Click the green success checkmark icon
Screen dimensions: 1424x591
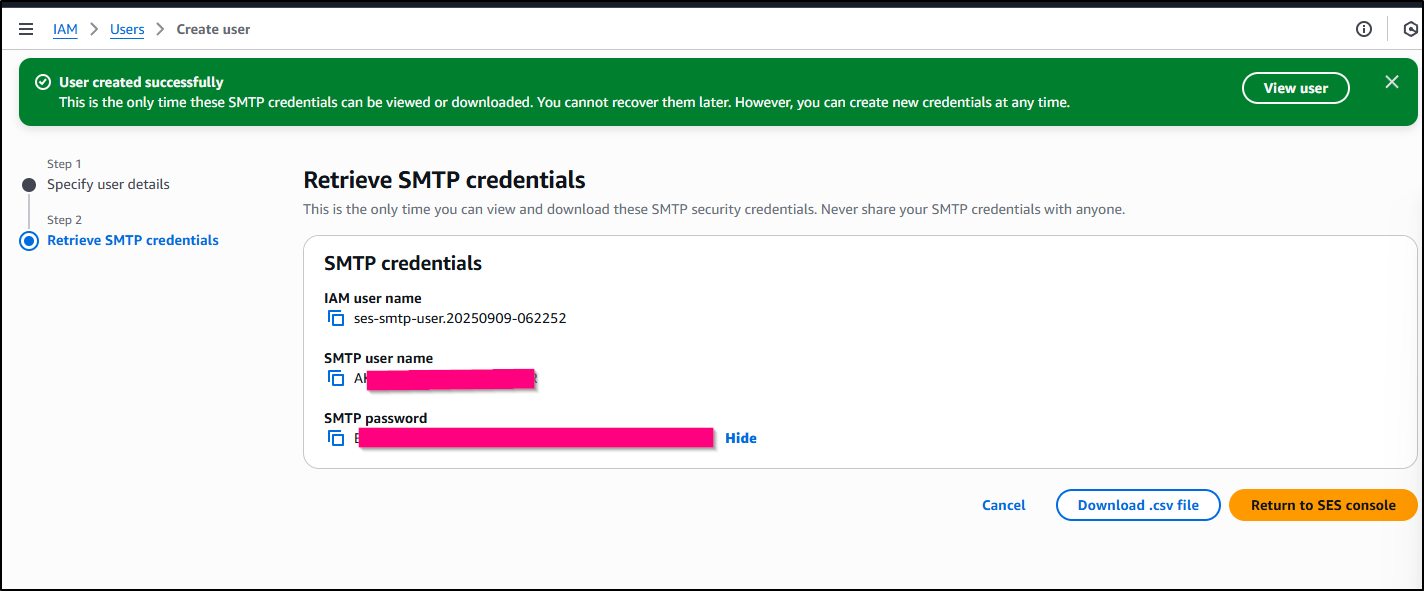(43, 82)
